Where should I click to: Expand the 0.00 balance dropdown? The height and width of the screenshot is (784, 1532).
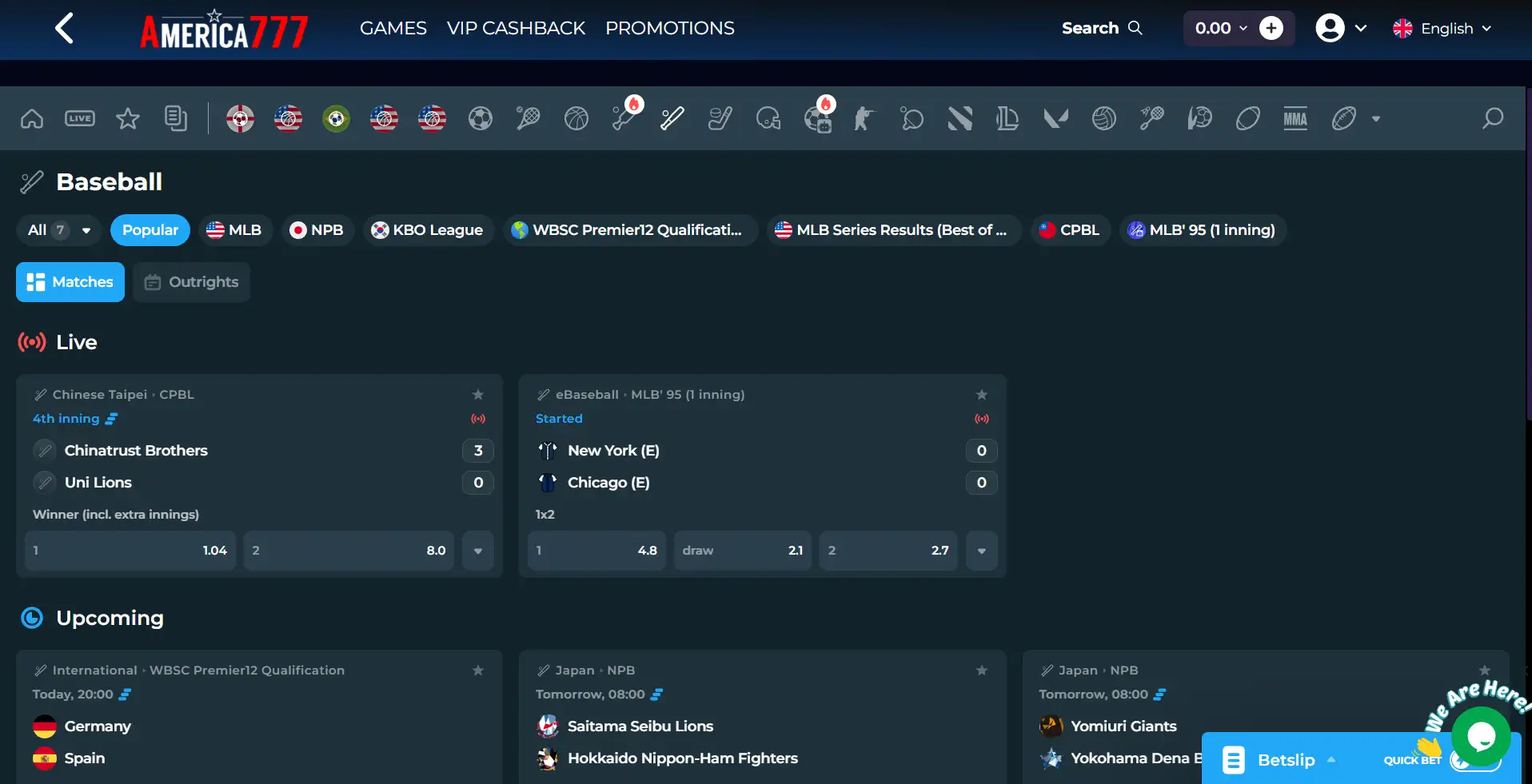pyautogui.click(x=1222, y=29)
